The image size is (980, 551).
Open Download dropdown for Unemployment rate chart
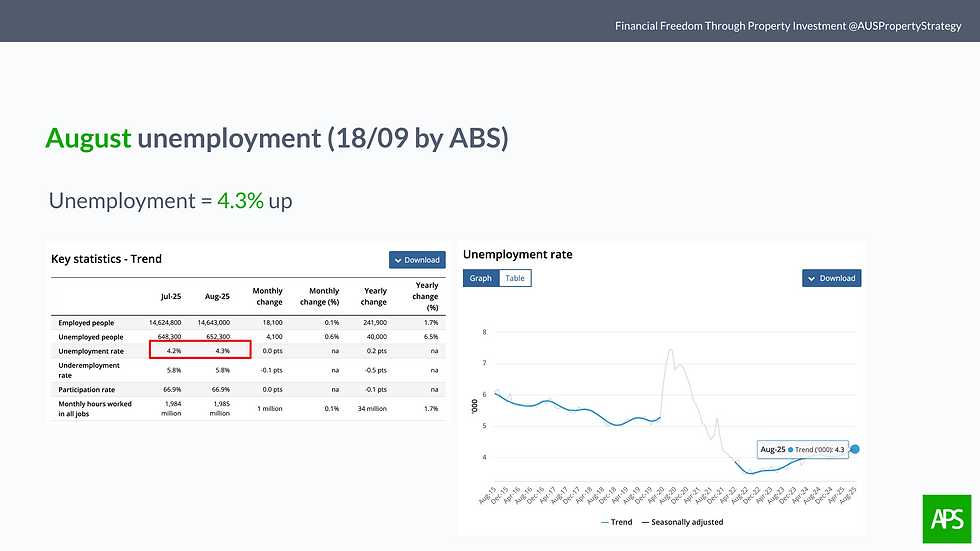coord(831,278)
